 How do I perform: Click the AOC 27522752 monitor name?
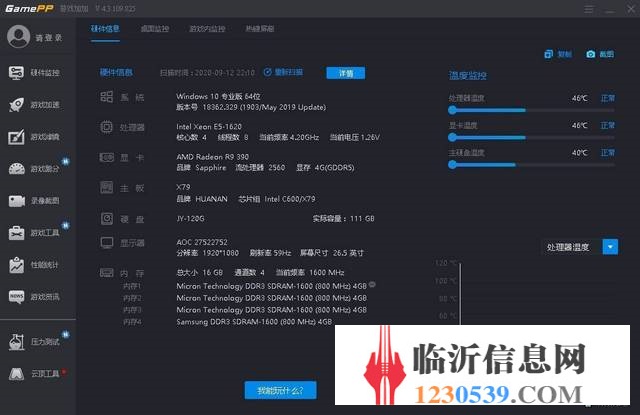tap(202, 242)
